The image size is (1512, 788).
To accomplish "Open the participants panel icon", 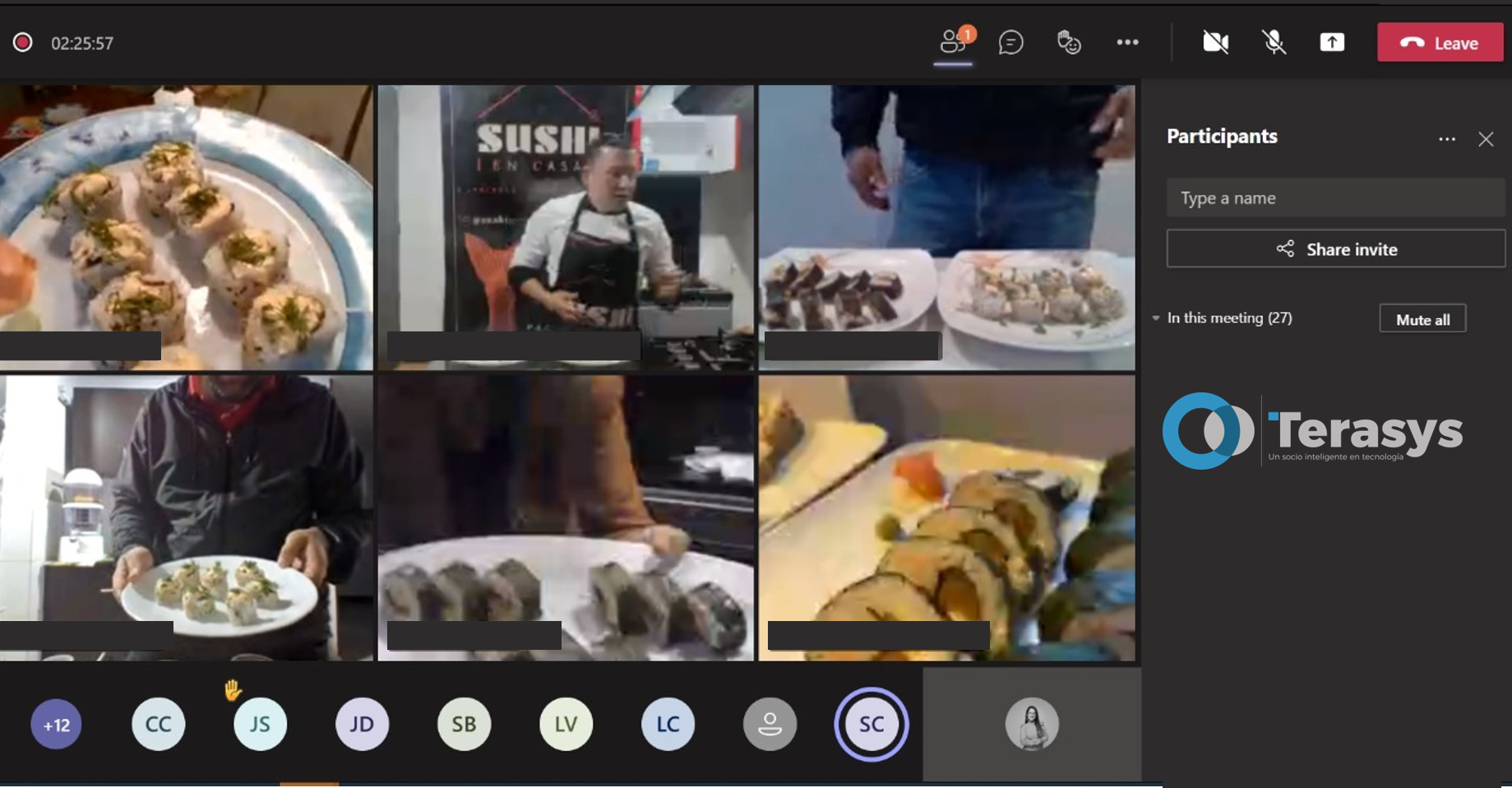I will 953,42.
